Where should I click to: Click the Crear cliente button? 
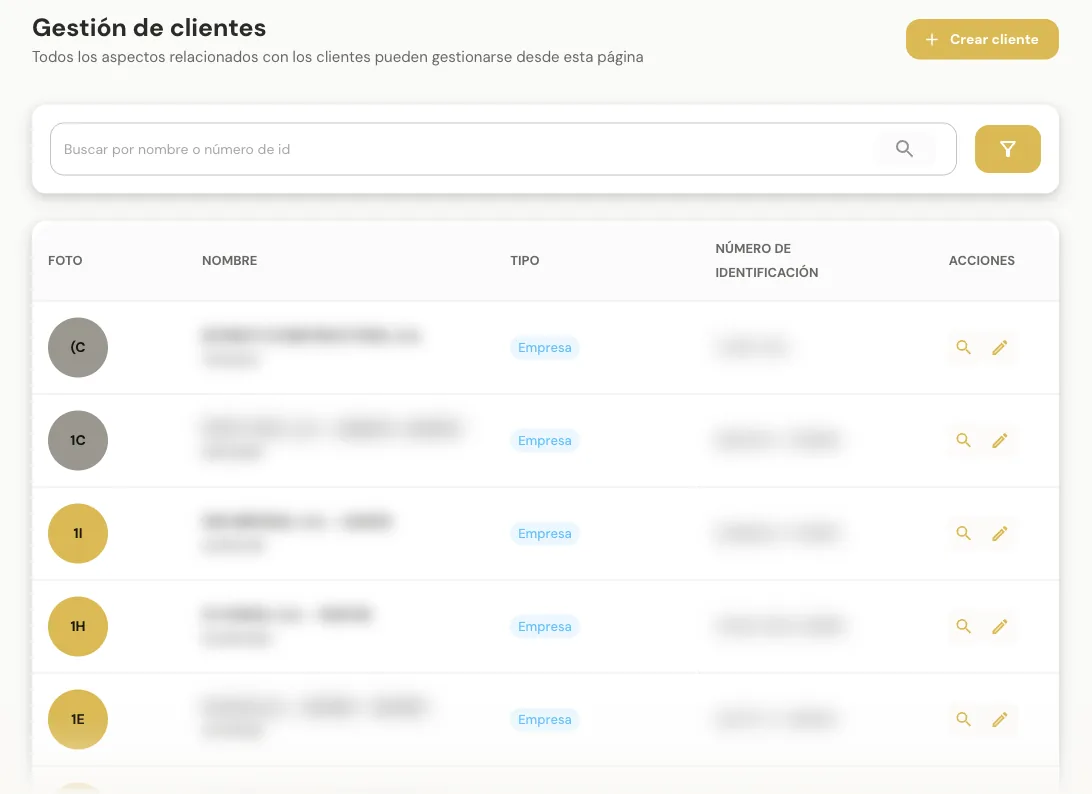[x=982, y=39]
